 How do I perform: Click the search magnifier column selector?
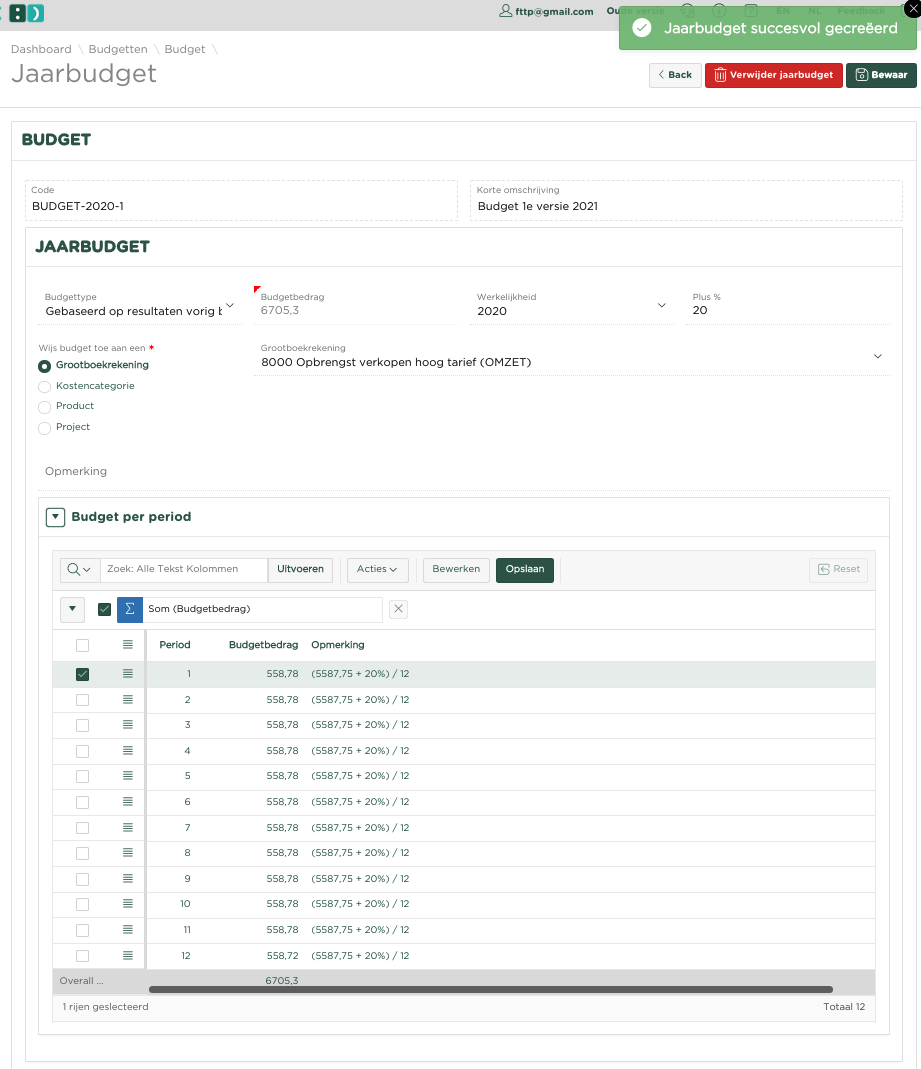[x=79, y=569]
